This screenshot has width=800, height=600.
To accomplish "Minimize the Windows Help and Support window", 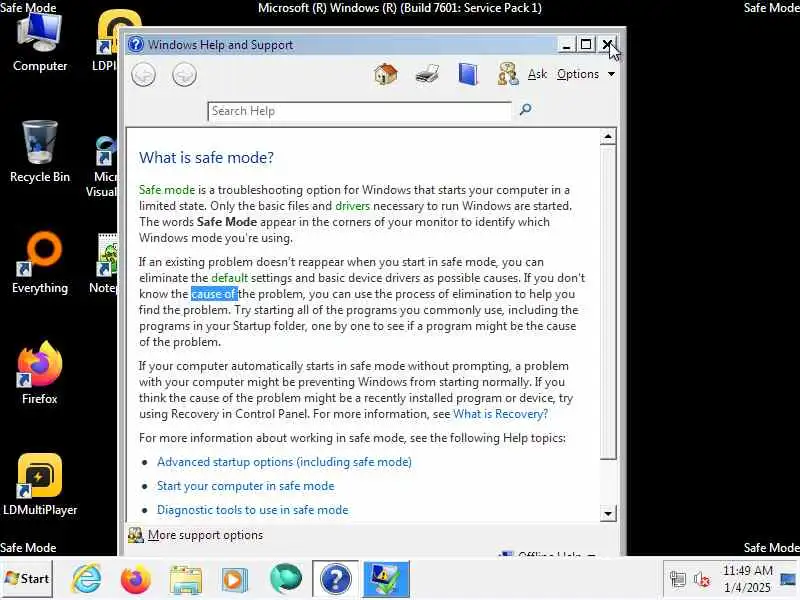I will [566, 45].
